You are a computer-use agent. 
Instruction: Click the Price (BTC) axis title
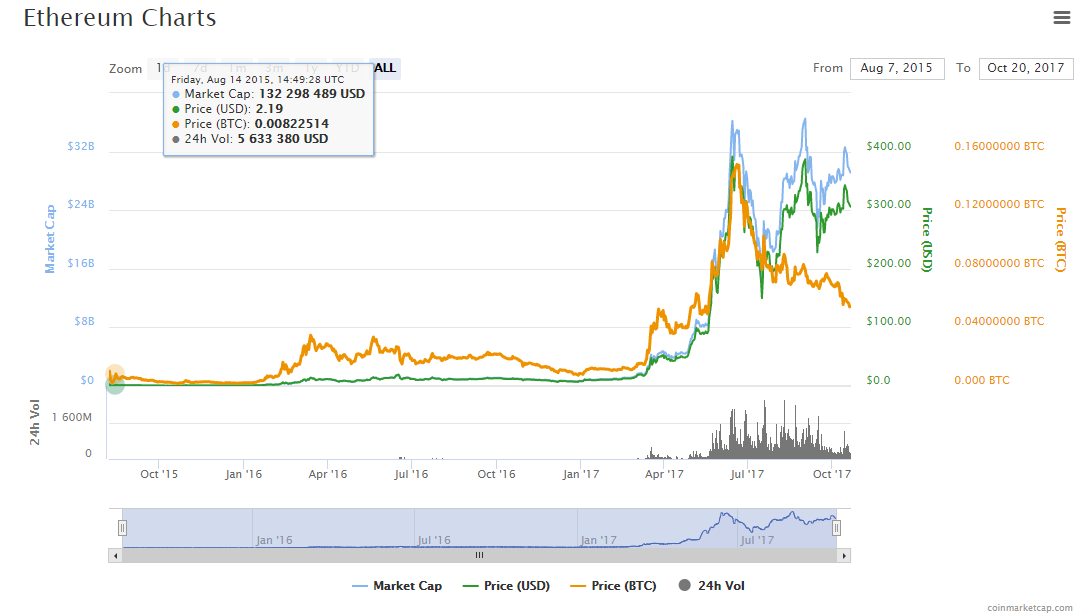click(1060, 239)
